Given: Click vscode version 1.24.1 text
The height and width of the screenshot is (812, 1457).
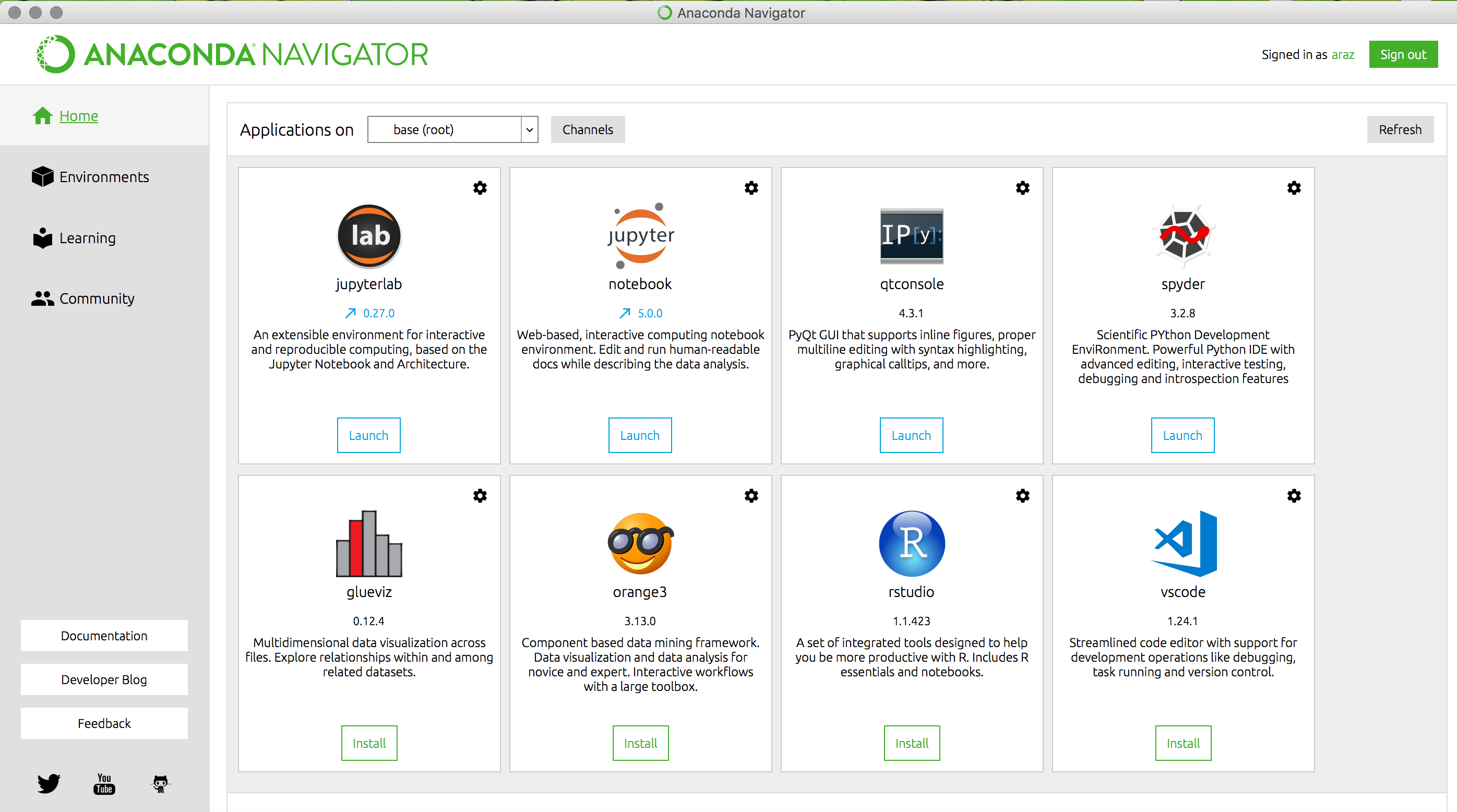Looking at the screenshot, I should [x=1183, y=620].
